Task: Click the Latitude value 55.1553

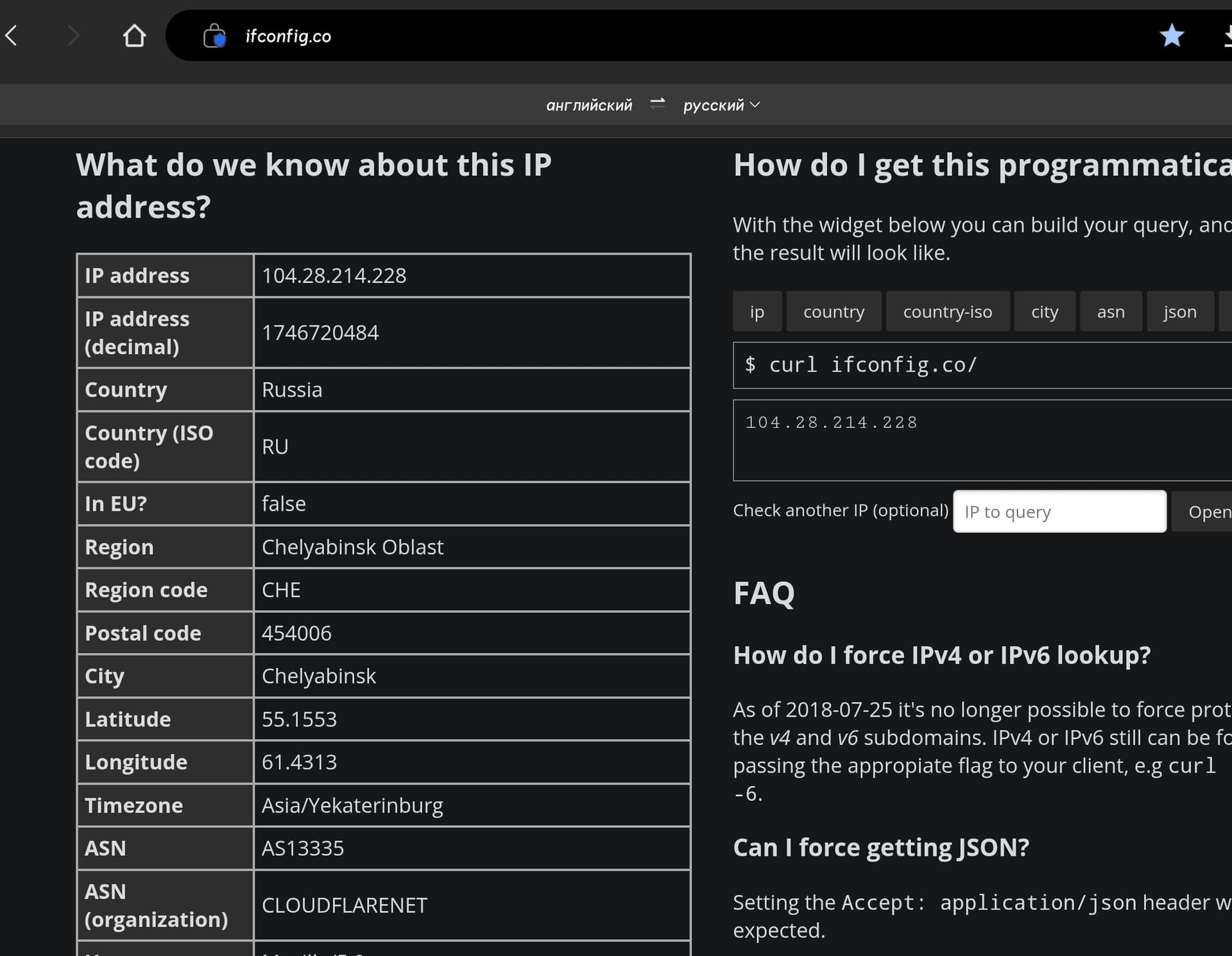Action: pyautogui.click(x=299, y=719)
